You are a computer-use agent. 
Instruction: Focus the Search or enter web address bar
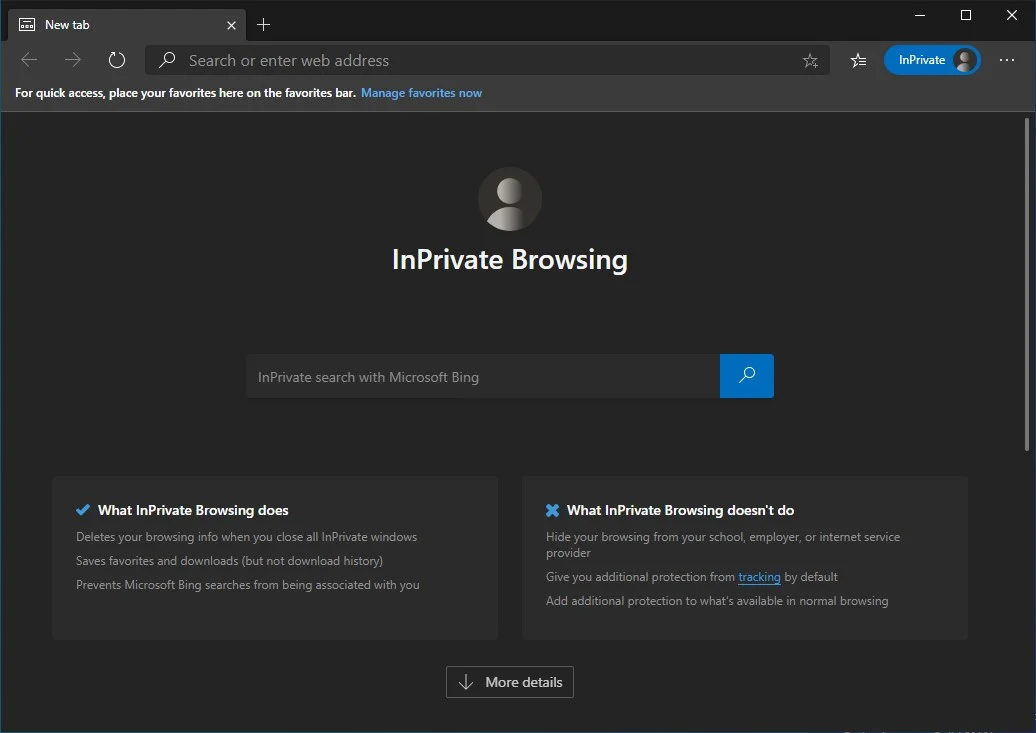[480, 60]
